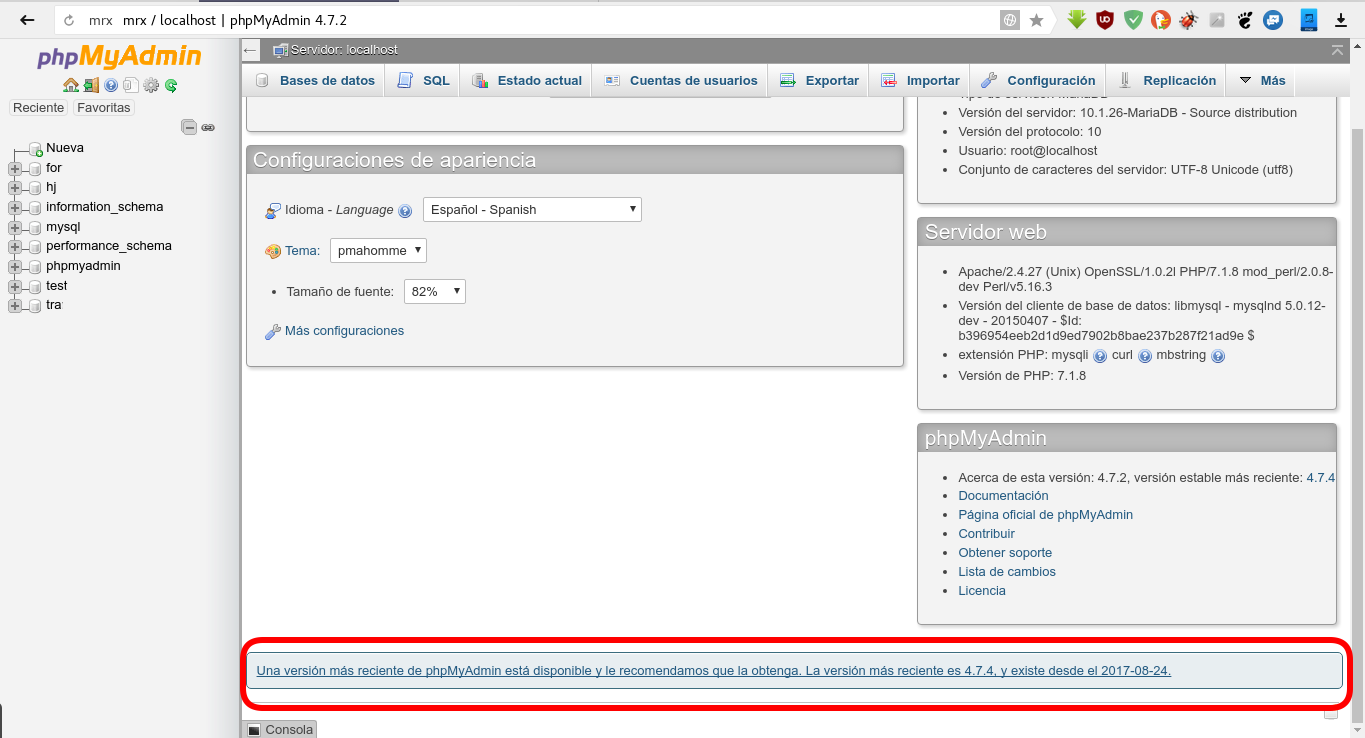This screenshot has width=1365, height=738.
Task: Open the uBlock Origin extension icon
Action: click(1105, 20)
